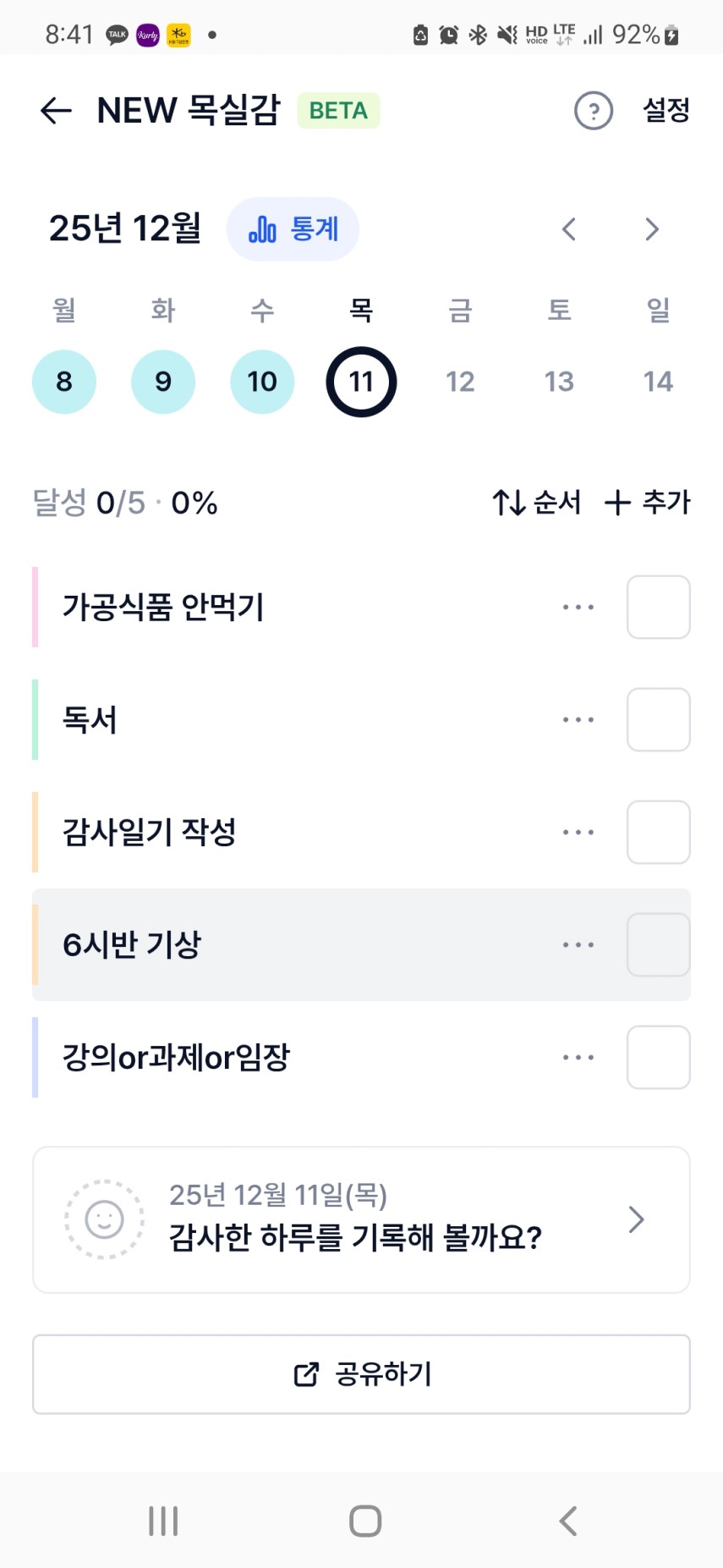Open 설정 settings
The width and height of the screenshot is (723, 1568).
666,111
